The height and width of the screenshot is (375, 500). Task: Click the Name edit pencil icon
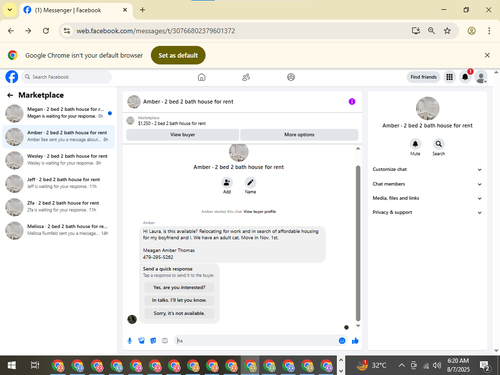pyautogui.click(x=250, y=183)
